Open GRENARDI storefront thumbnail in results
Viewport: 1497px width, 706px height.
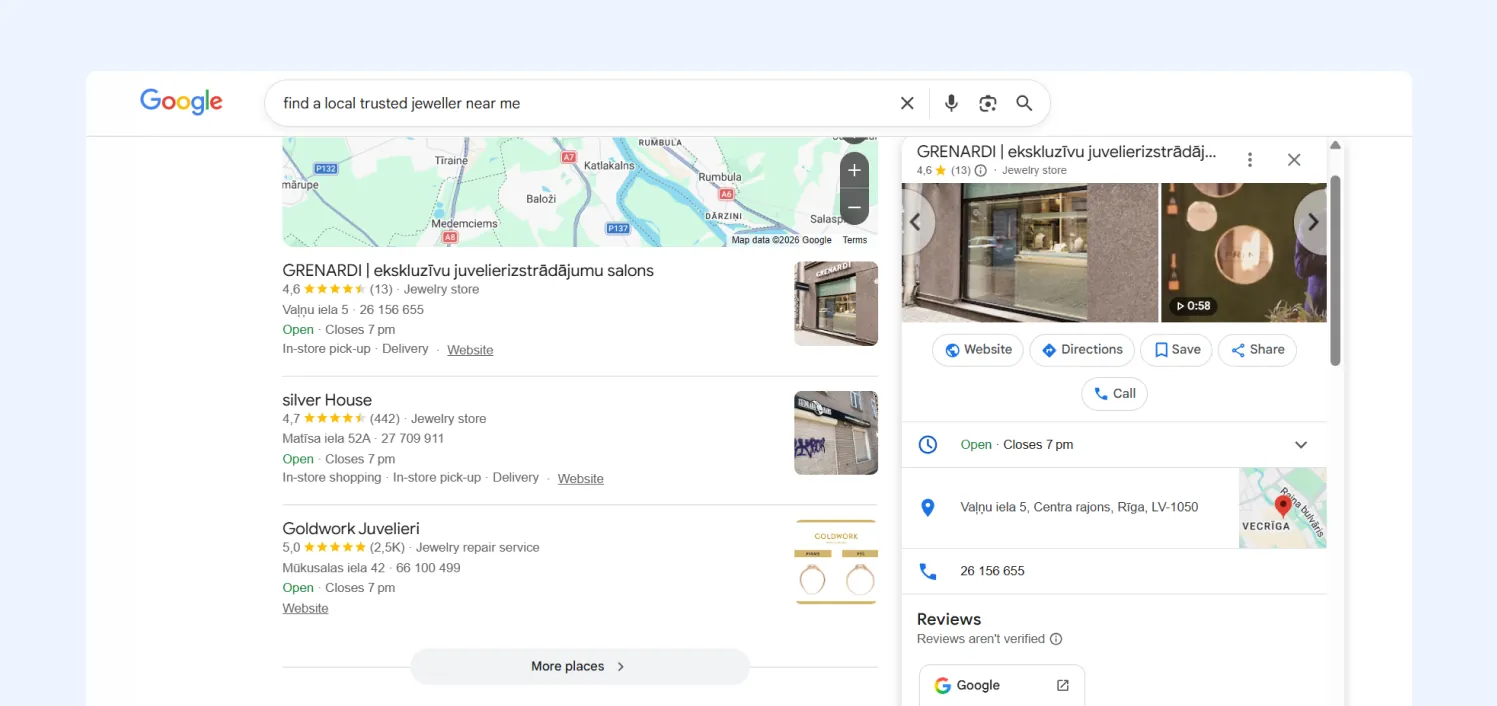click(x=836, y=304)
